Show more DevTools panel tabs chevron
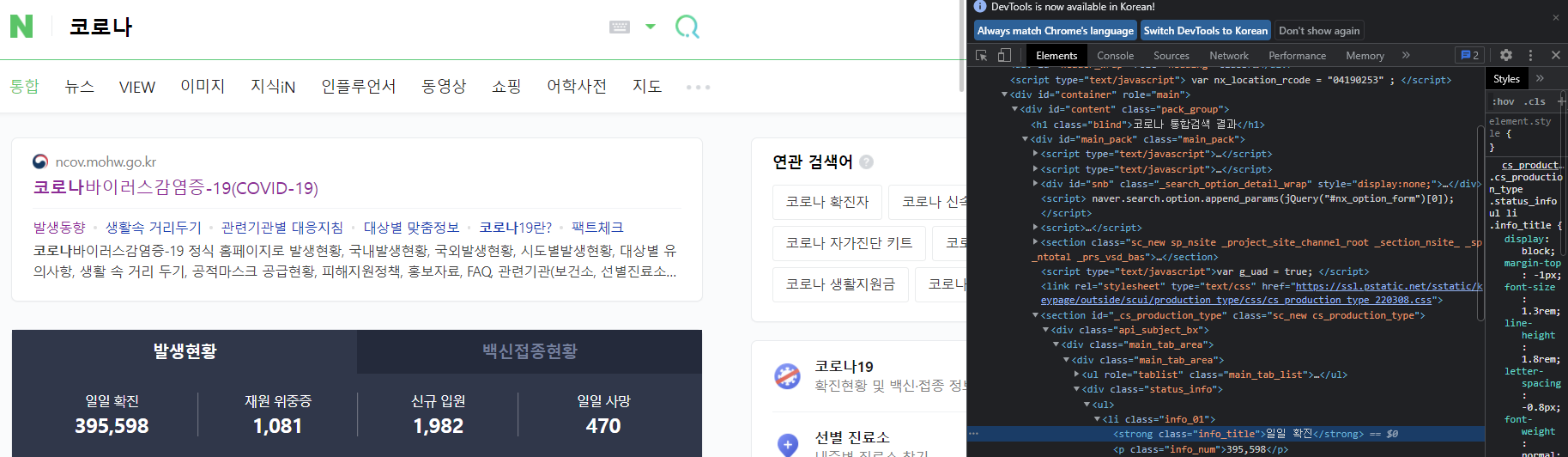1568x457 pixels. [x=1406, y=55]
